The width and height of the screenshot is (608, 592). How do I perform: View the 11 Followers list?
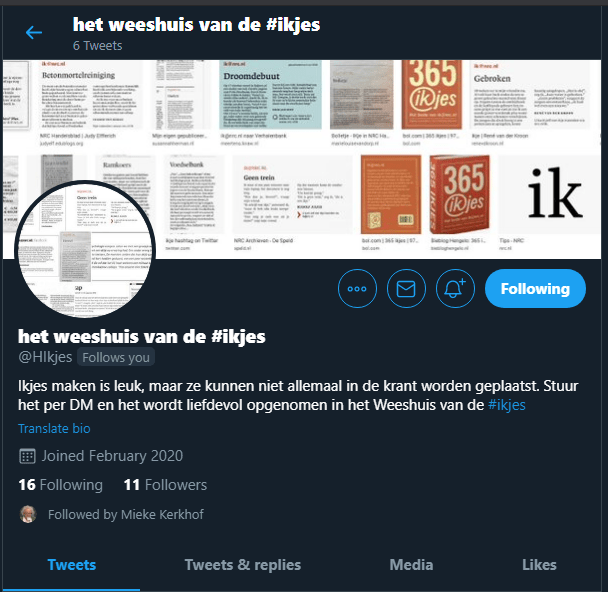coord(165,485)
